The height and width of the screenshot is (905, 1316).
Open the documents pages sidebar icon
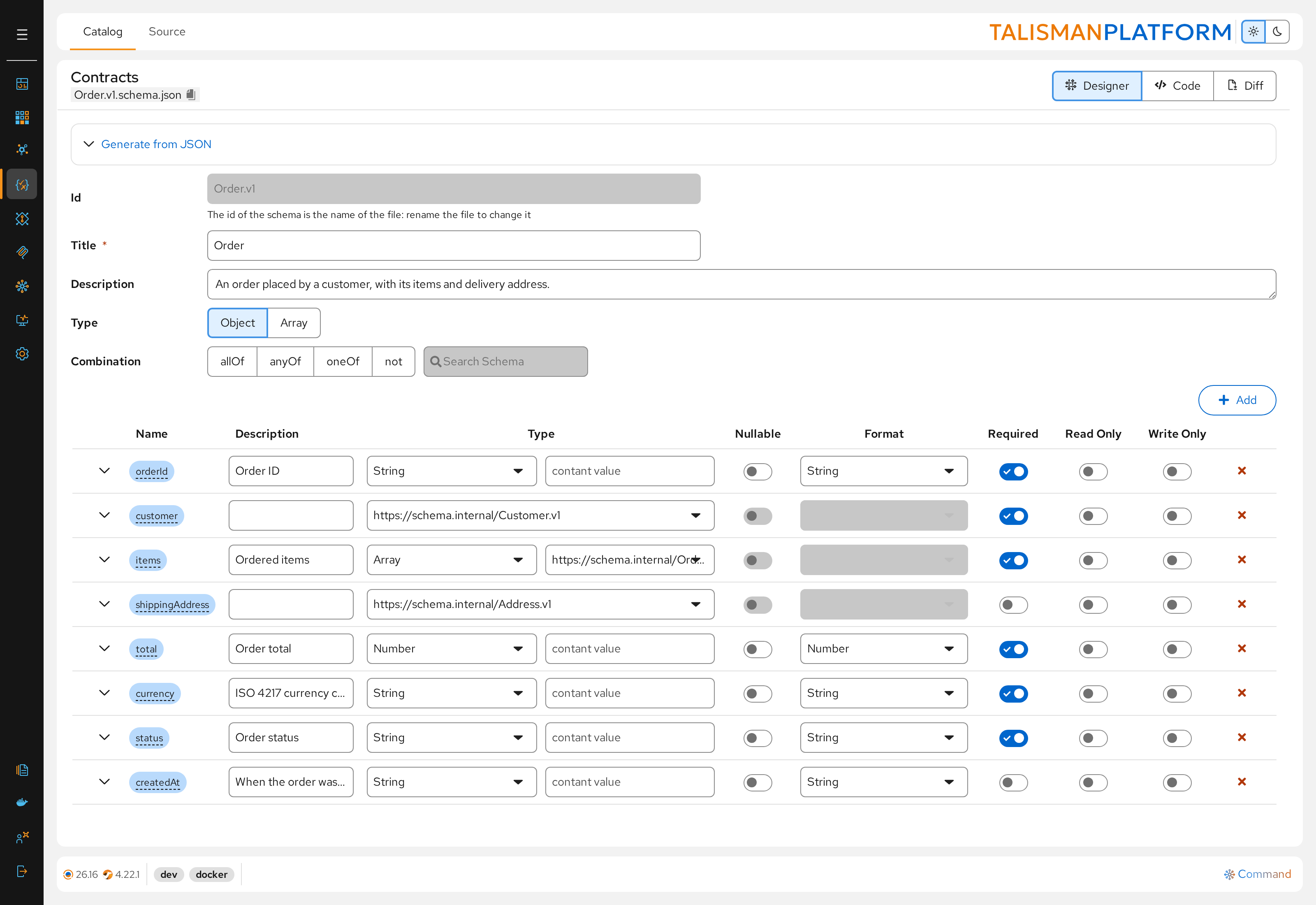pyautogui.click(x=21, y=770)
